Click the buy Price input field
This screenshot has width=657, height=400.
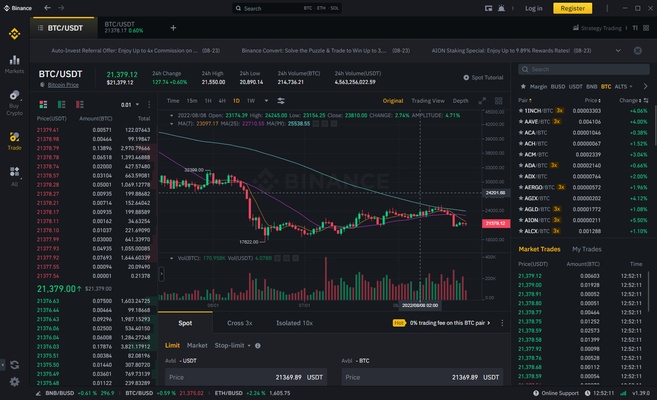click(x=246, y=377)
